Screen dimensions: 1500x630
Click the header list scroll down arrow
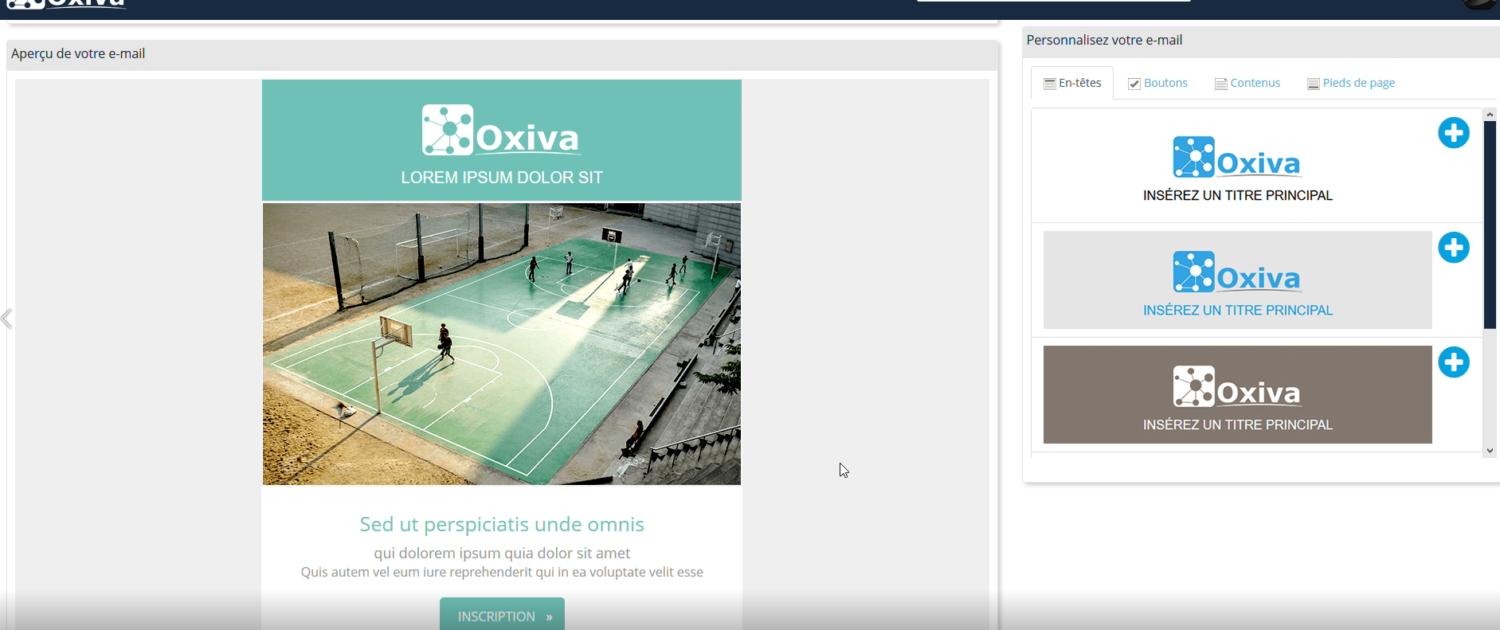pyautogui.click(x=1490, y=450)
